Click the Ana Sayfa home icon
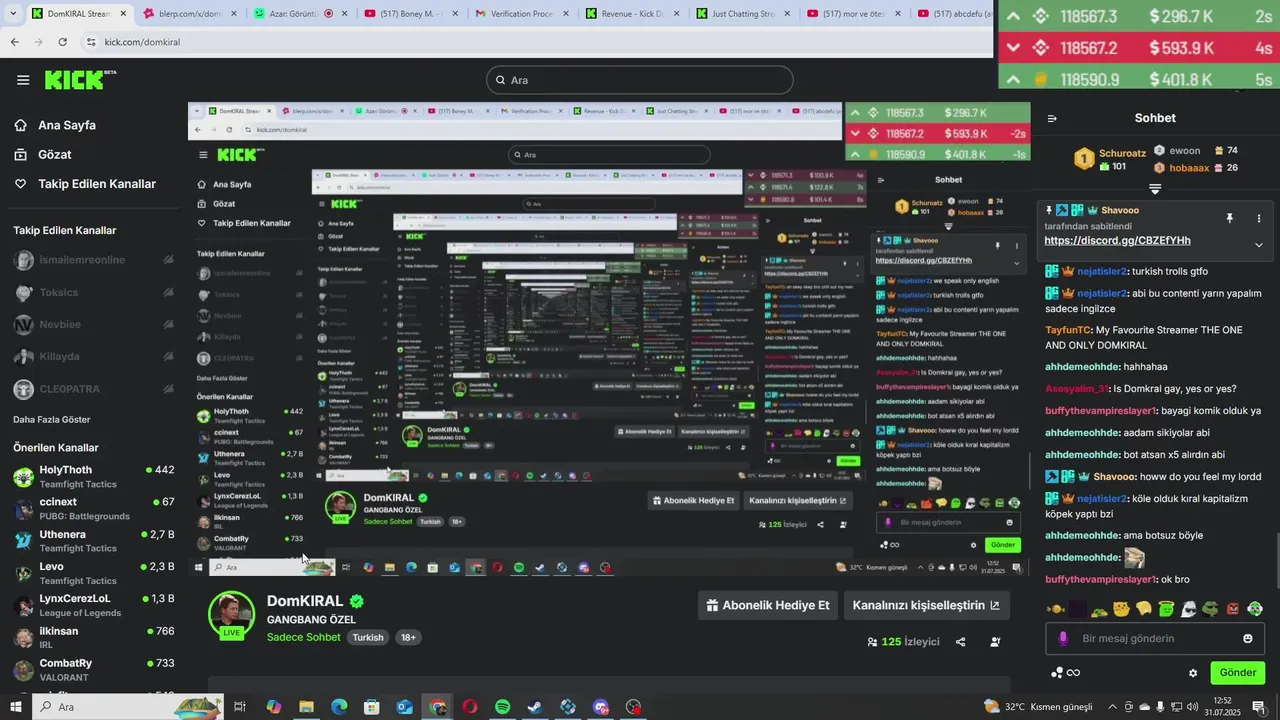Screen dimensions: 1280x720 (20, 125)
